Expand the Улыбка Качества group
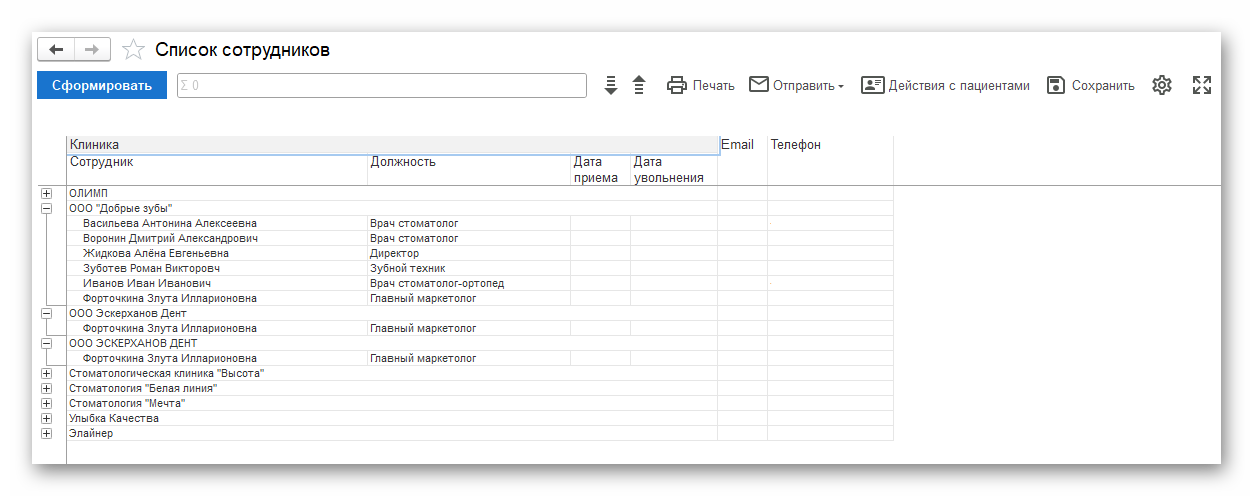Viewport: 1253px width, 496px height. [46, 418]
